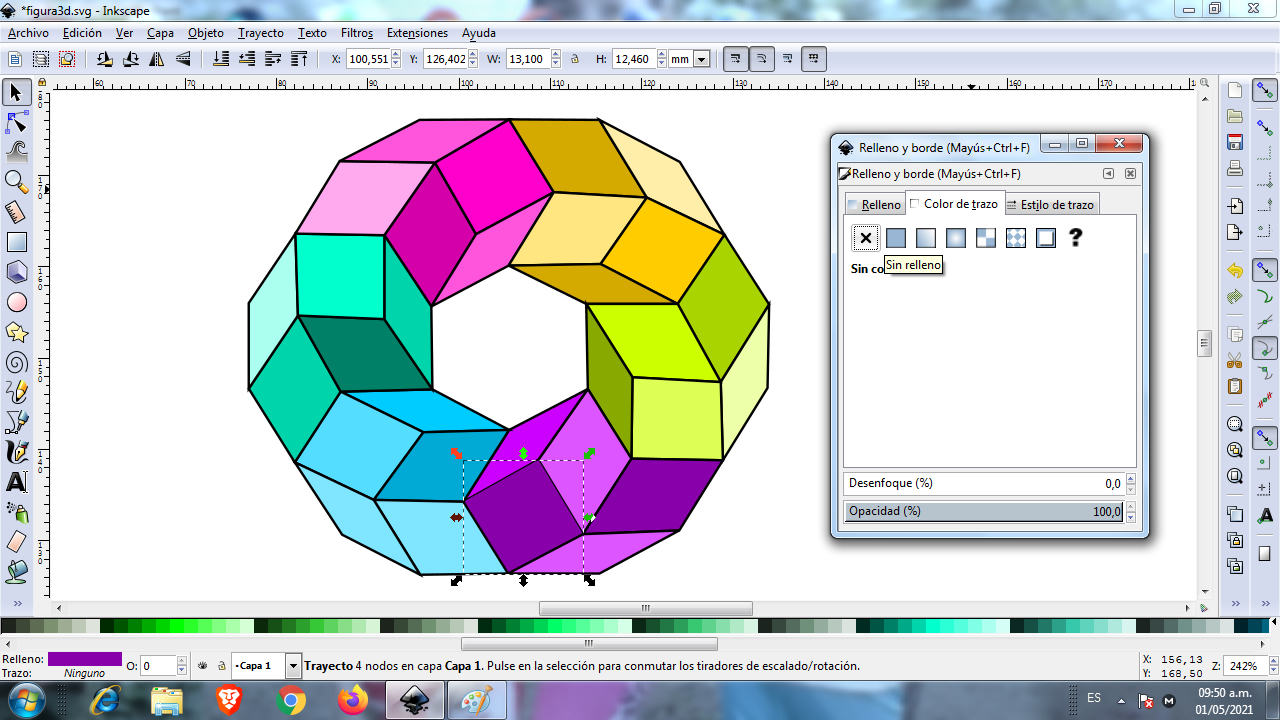Open the Edición menu

[82, 33]
